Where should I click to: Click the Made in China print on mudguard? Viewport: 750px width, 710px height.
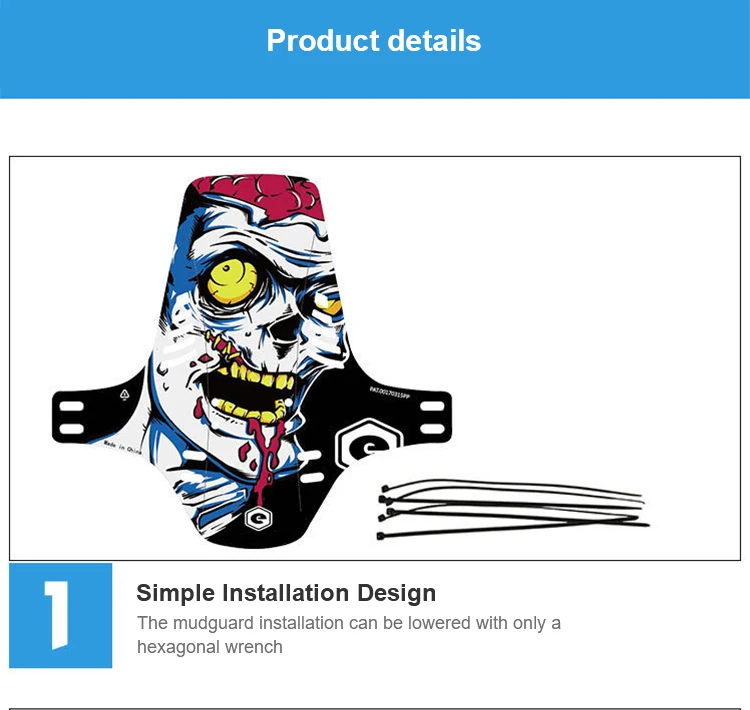(x=122, y=448)
